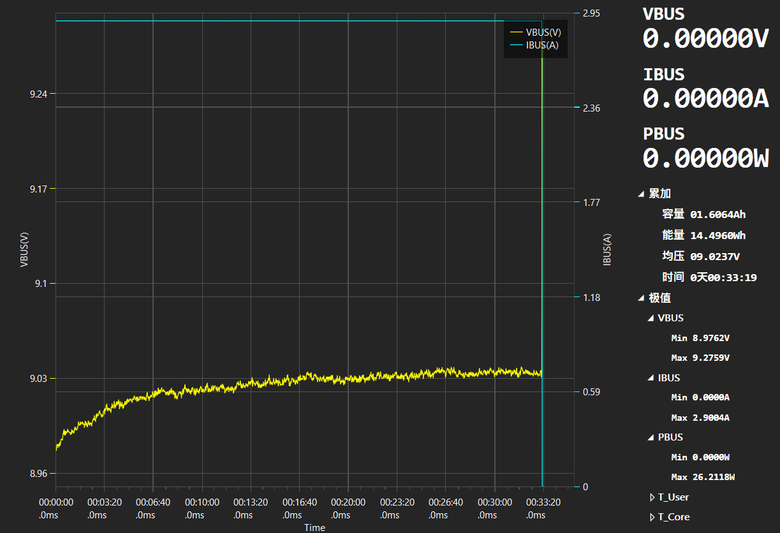Click the VBUS(V) legend entry
This screenshot has height=533, width=780.
click(x=535, y=32)
